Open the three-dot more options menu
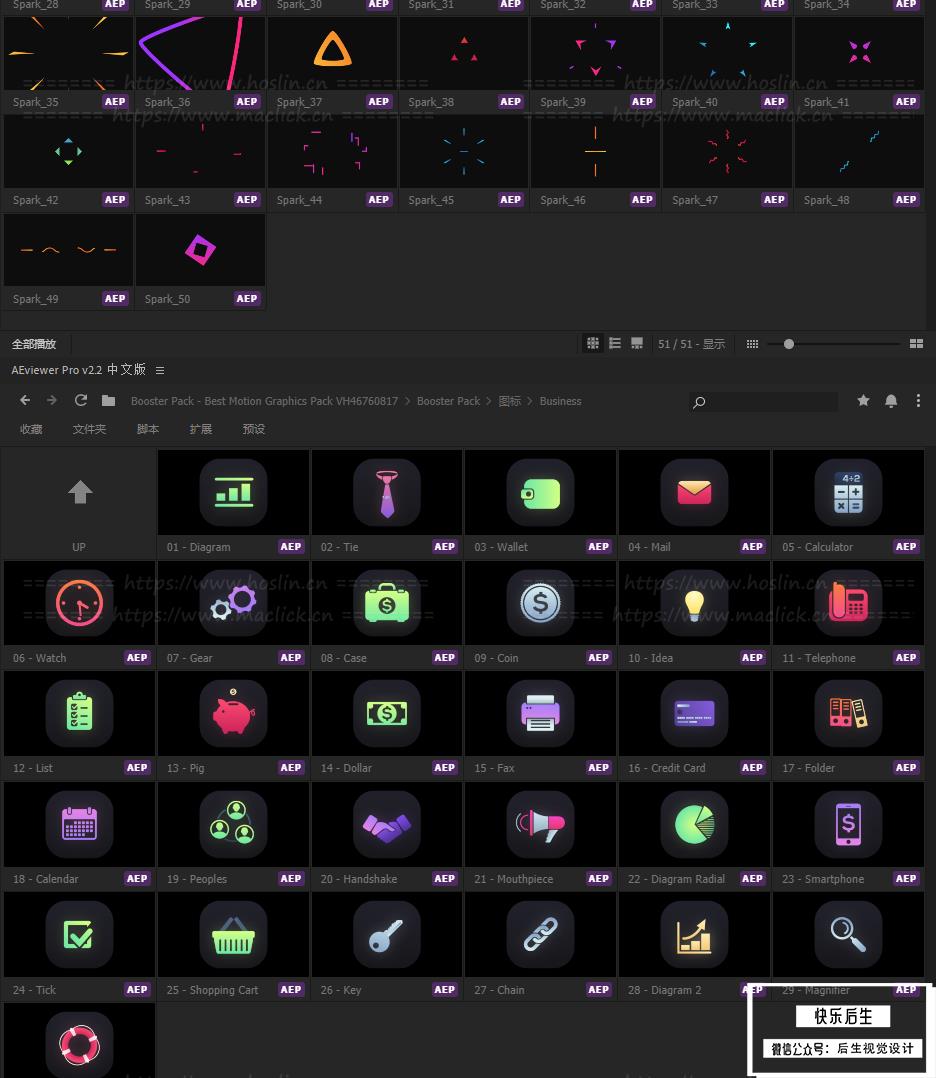Image resolution: width=936 pixels, height=1078 pixels. coord(918,400)
